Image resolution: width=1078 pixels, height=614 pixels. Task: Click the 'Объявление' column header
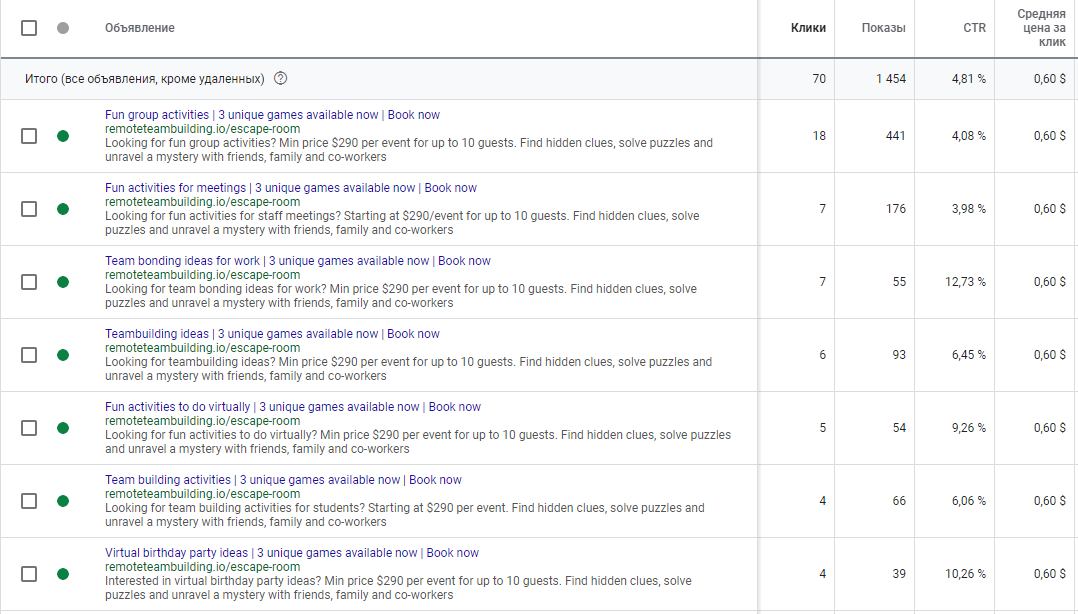click(140, 28)
